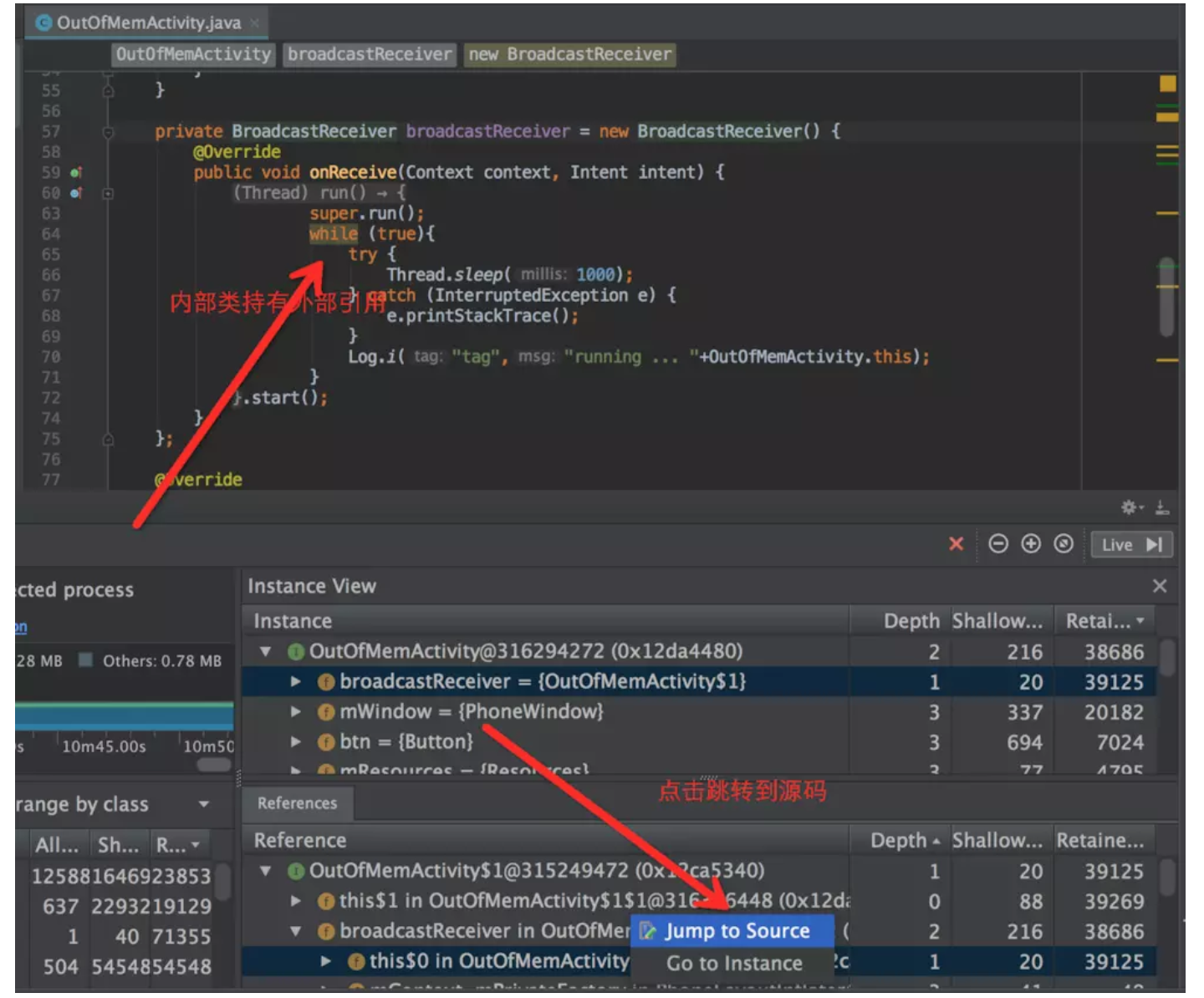This screenshot has height=998, width=1204.
Task: End the session via red X icon
Action: click(x=957, y=543)
